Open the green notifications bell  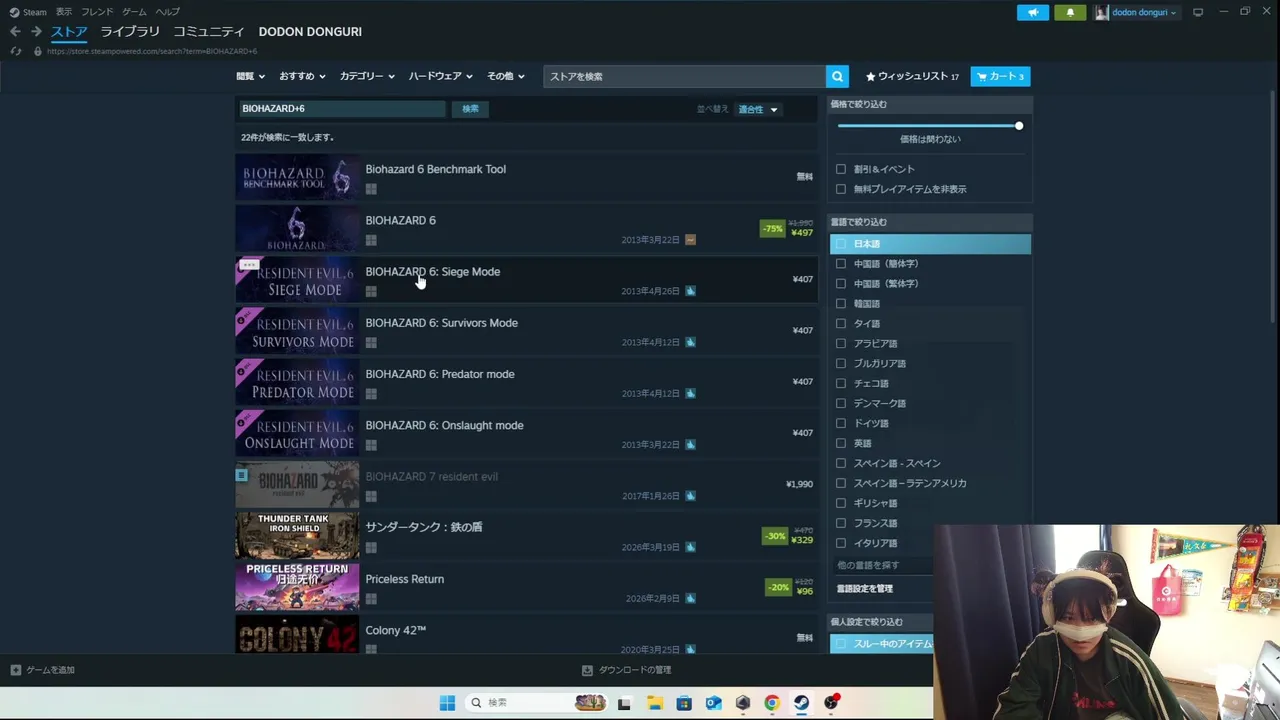pyautogui.click(x=1070, y=12)
